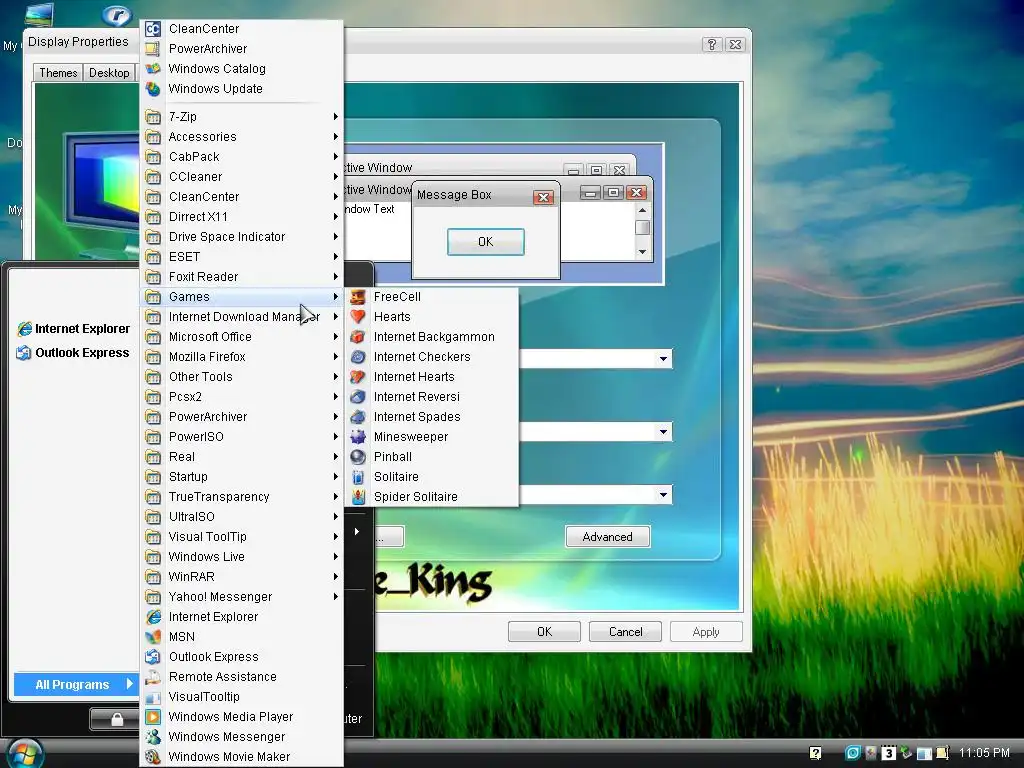Screen dimensions: 1024x768
Task: Launch PowerArchiver shortcut at top
Action: pos(242,48)
